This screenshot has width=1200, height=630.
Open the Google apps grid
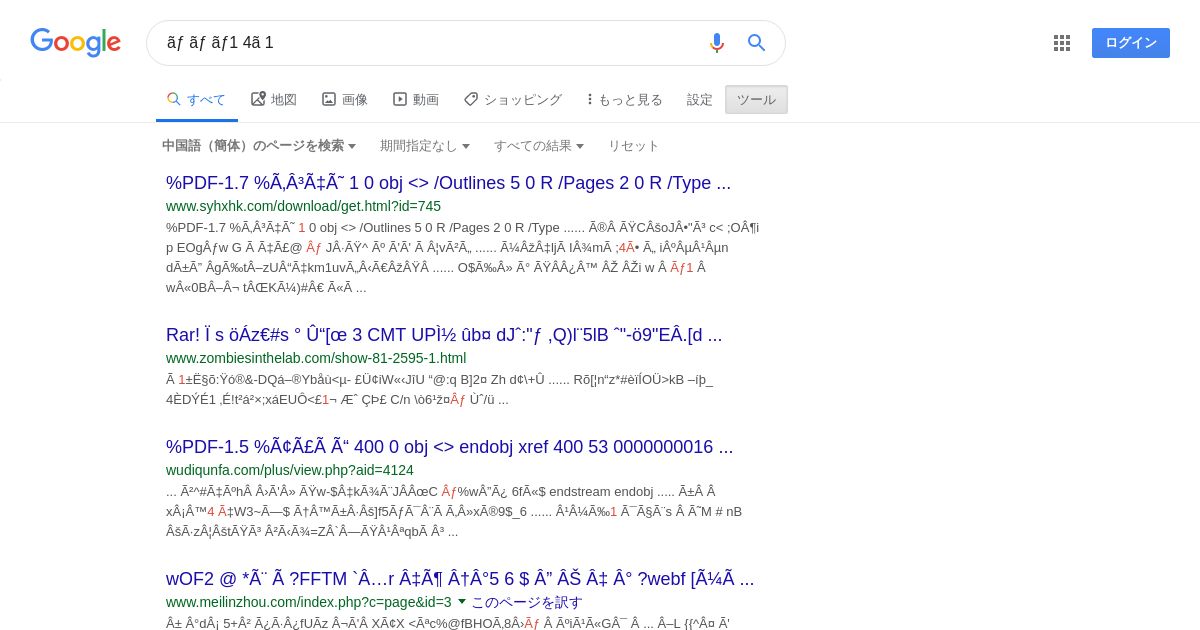point(1062,43)
